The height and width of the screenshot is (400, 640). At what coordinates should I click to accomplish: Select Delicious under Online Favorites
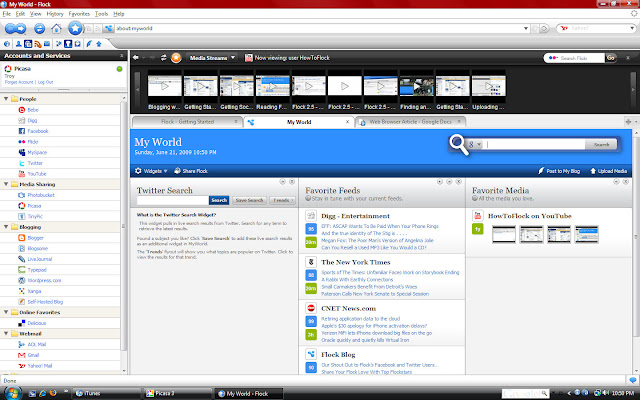pyautogui.click(x=37, y=323)
